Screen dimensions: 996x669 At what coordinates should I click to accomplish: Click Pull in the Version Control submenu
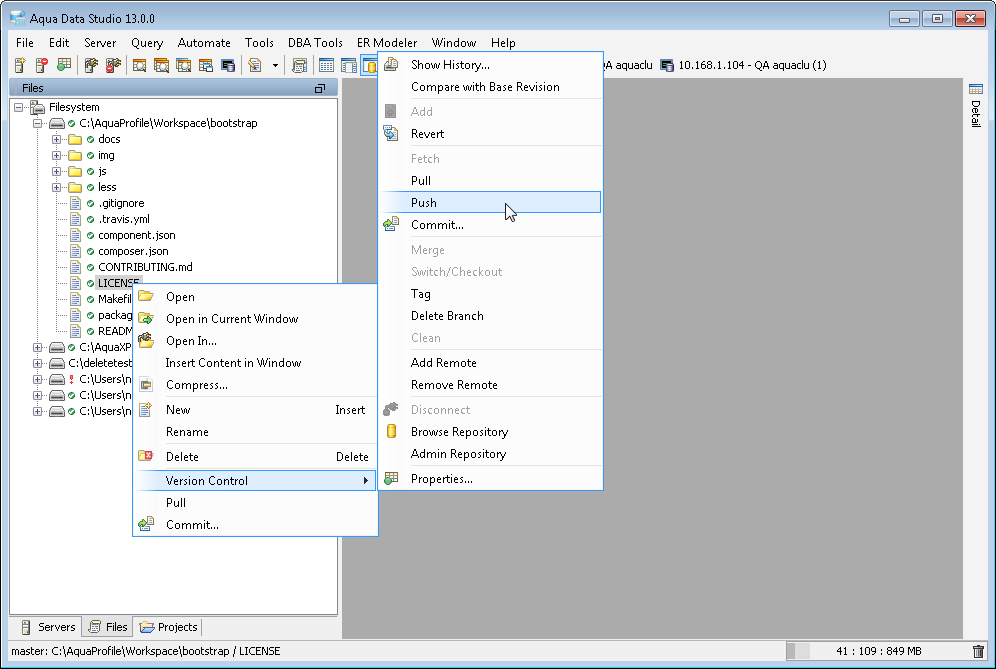pos(490,181)
